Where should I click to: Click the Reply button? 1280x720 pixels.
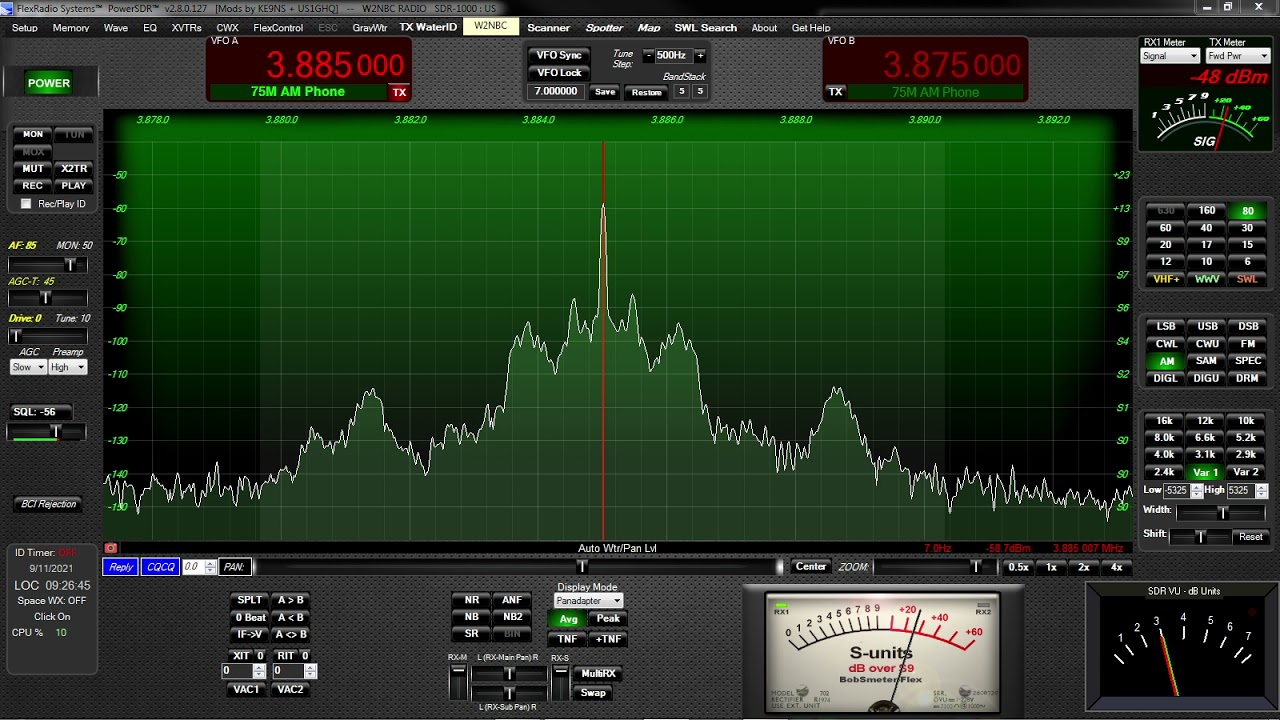click(x=121, y=567)
